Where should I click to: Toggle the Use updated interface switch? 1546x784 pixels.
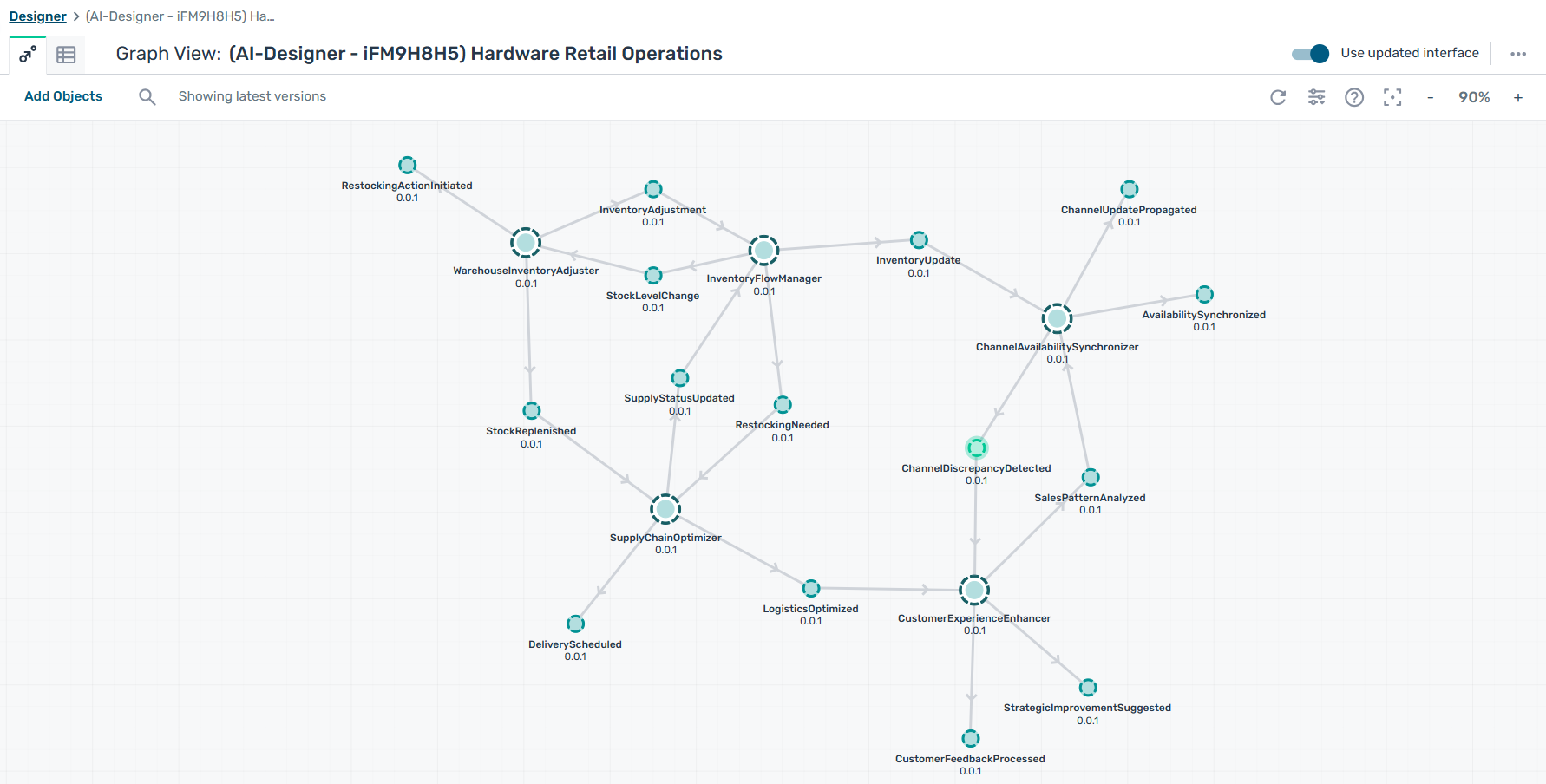[x=1310, y=54]
